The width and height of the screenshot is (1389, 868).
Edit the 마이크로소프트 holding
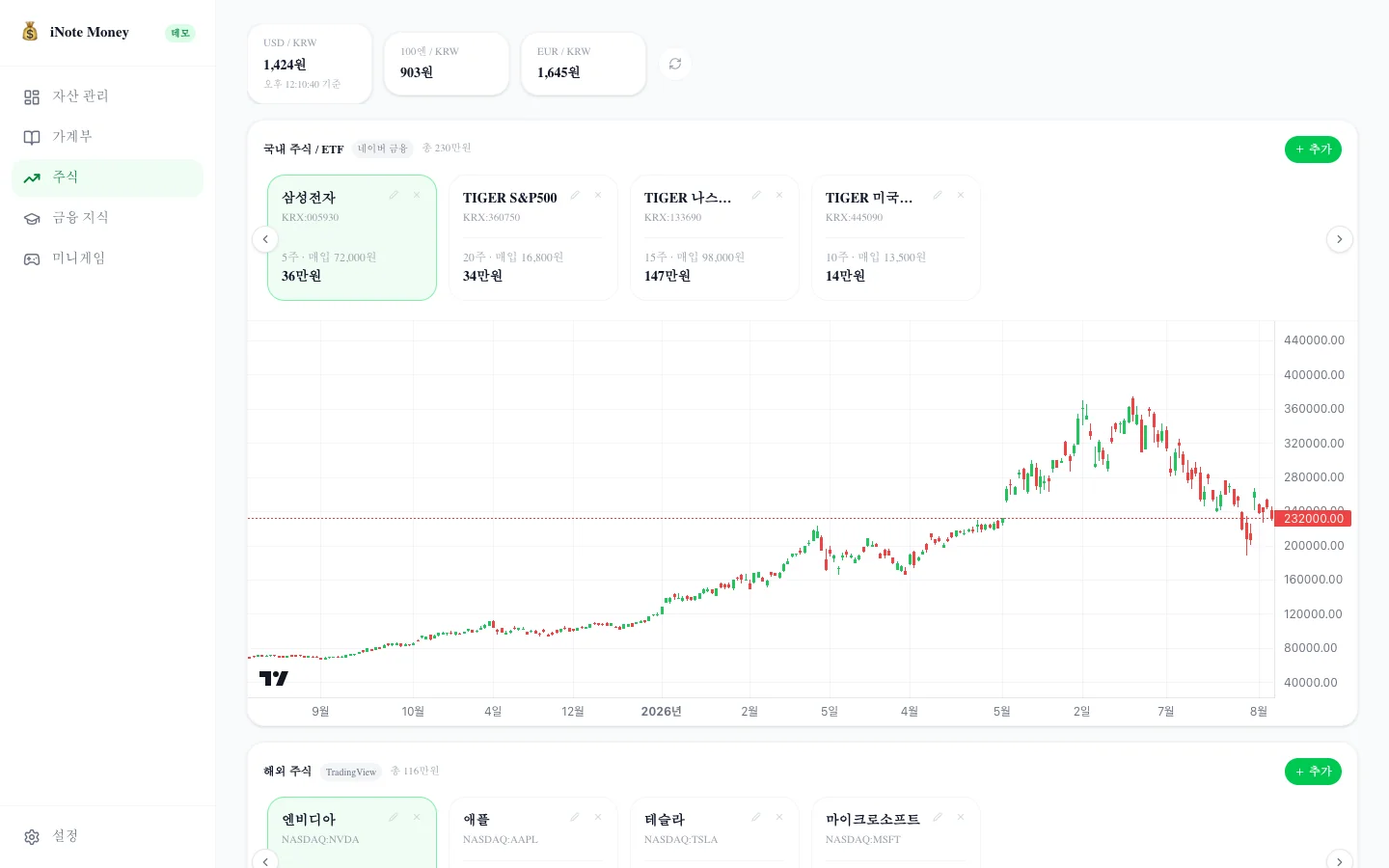(x=938, y=817)
